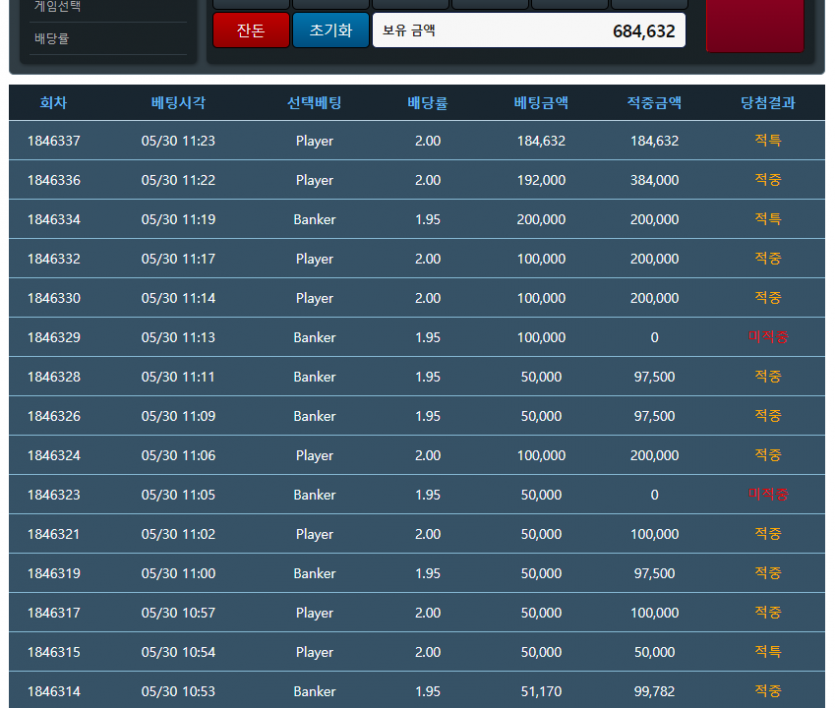Image resolution: width=835 pixels, height=708 pixels.
Task: Click the 베팅금액 column header
Action: coord(541,102)
